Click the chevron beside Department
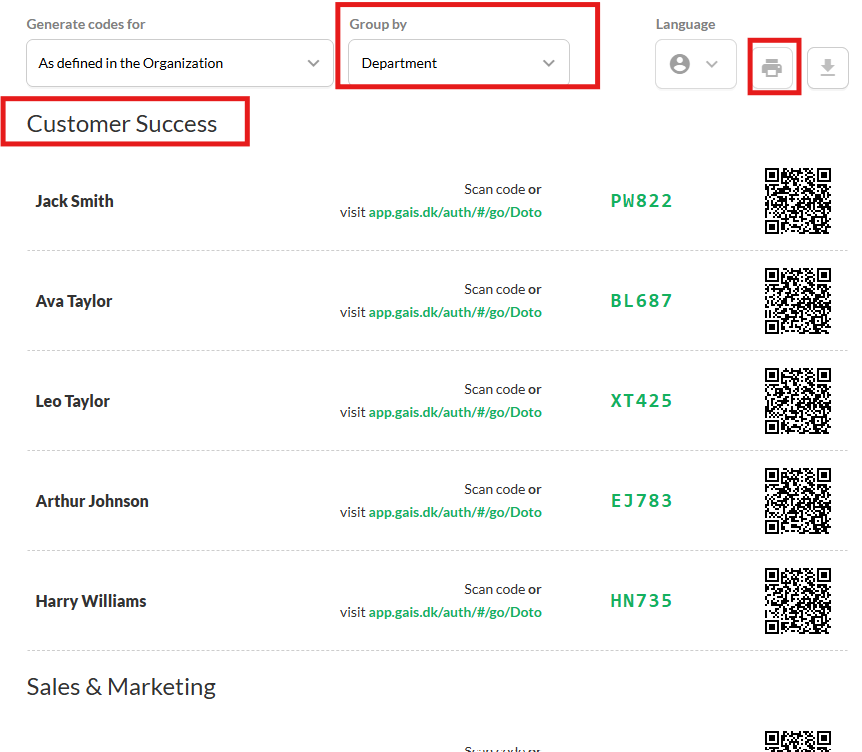The width and height of the screenshot is (862, 752). (x=549, y=63)
